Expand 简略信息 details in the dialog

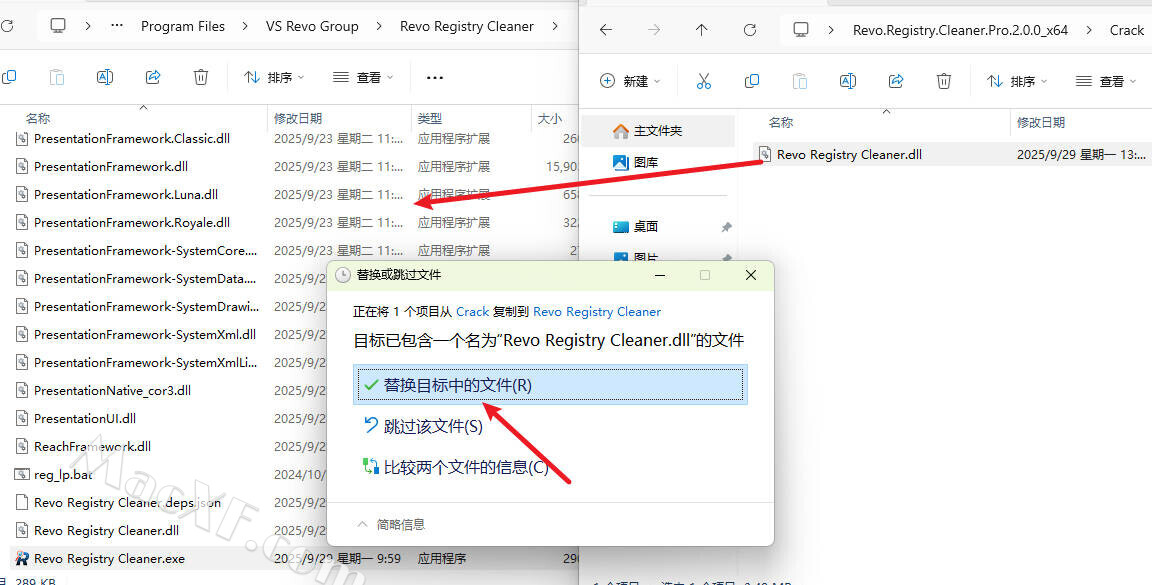click(x=391, y=524)
